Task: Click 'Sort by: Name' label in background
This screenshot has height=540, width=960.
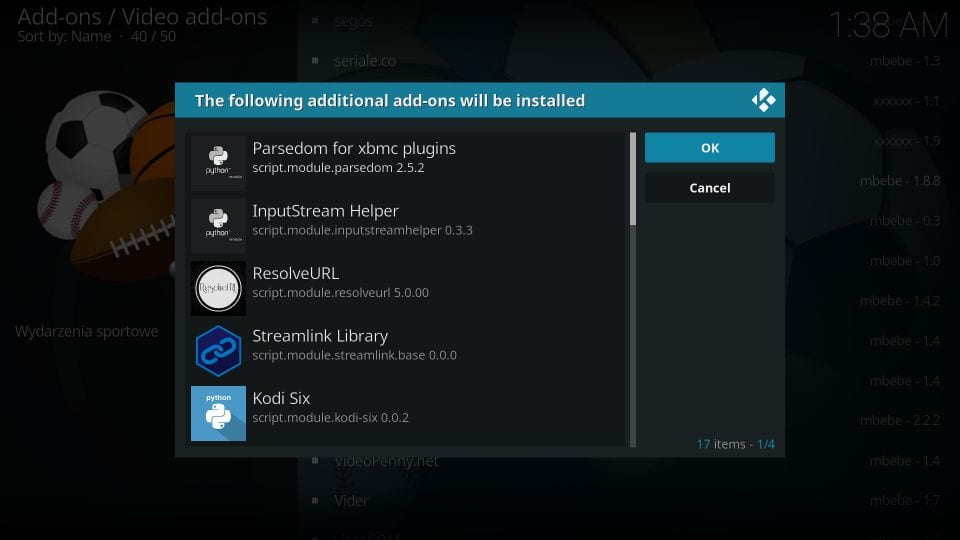Action: pyautogui.click(x=64, y=37)
